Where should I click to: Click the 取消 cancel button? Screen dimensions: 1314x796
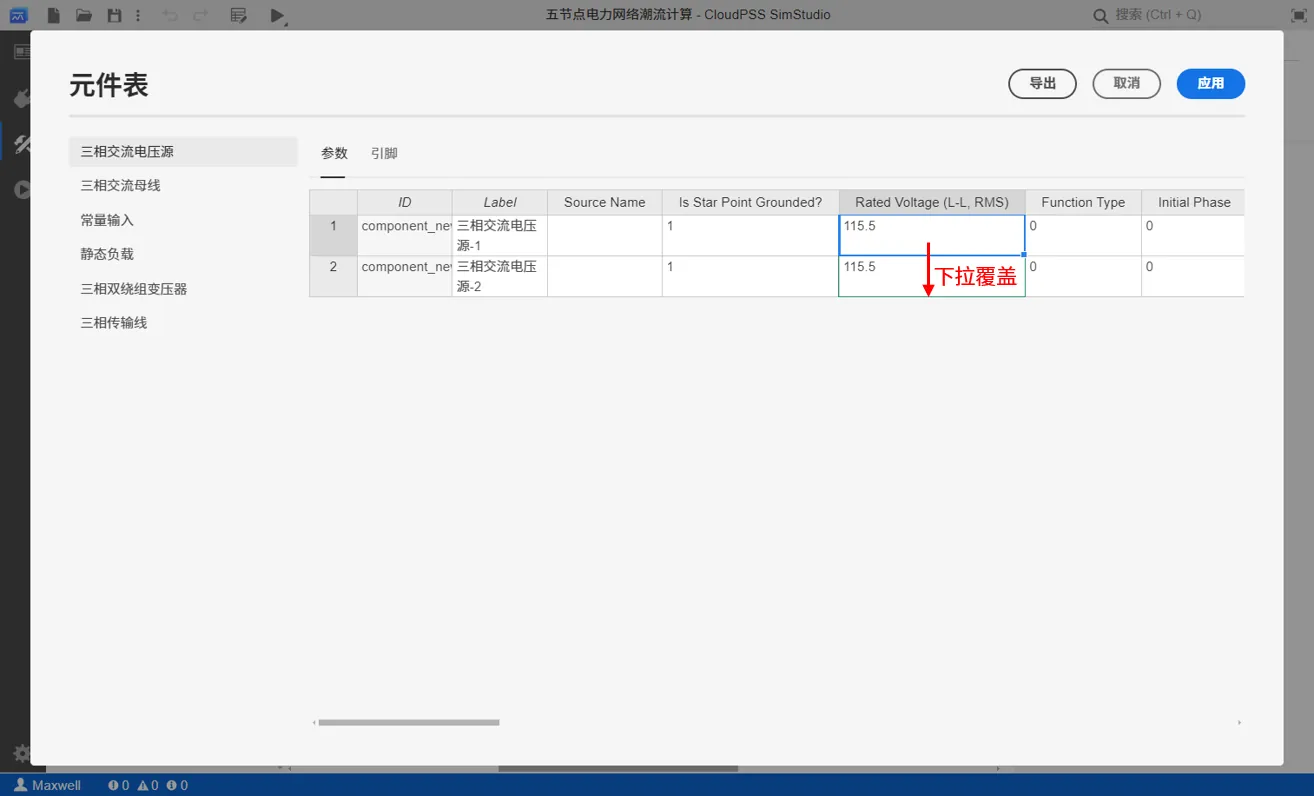1126,83
